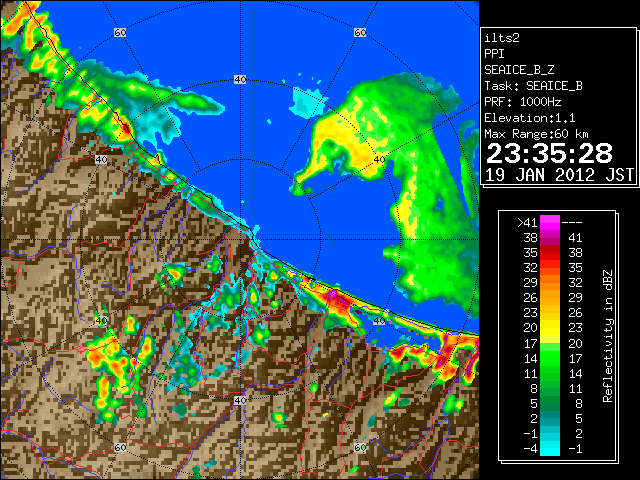Pick the cyan lowest-value legend swatch
Screen dimensions: 640x480
(x=550, y=449)
